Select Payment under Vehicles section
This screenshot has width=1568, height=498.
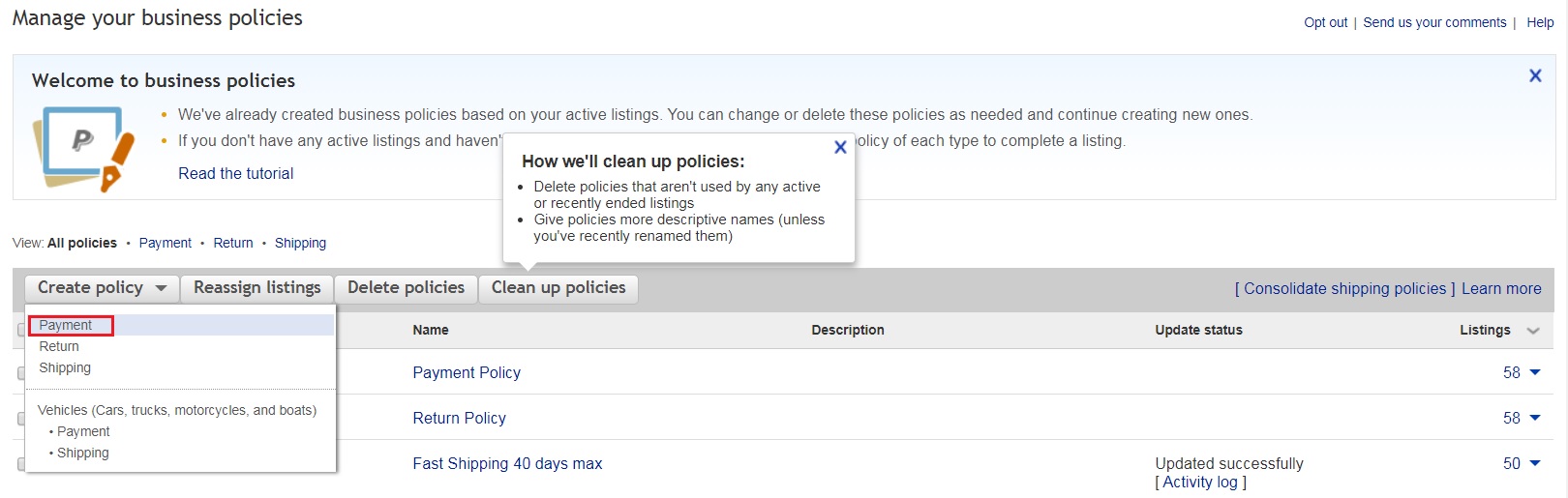(x=83, y=431)
